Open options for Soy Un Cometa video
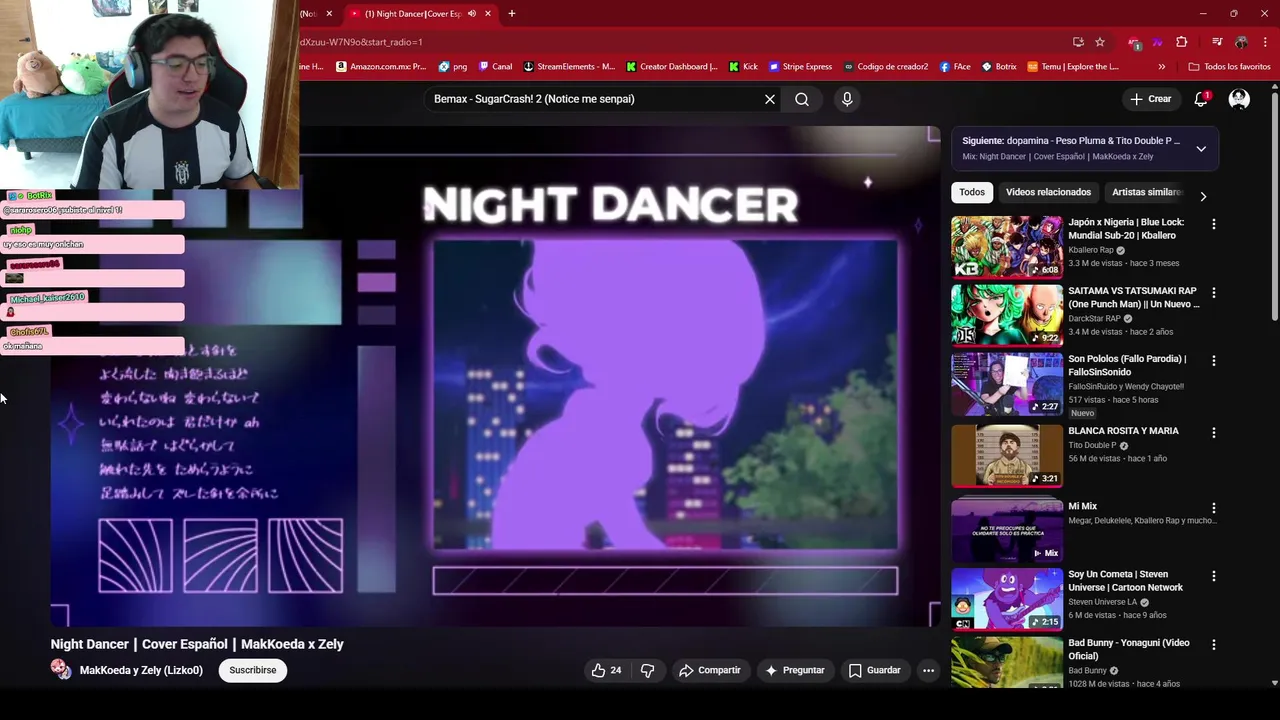 1214,576
